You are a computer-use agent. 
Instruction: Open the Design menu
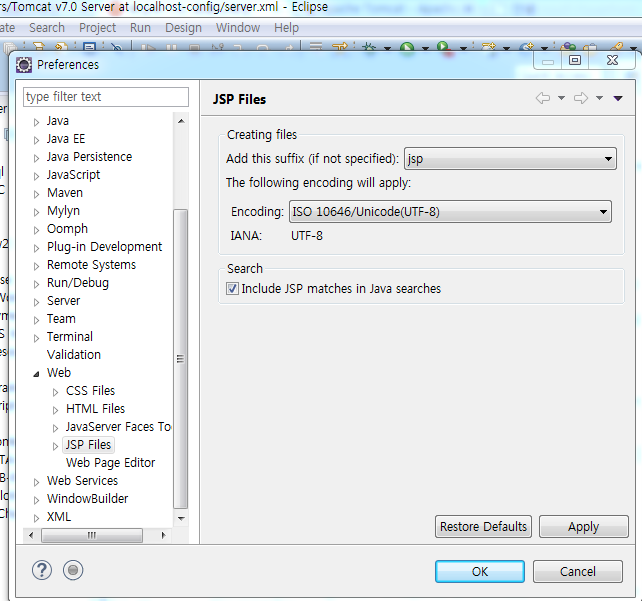183,28
